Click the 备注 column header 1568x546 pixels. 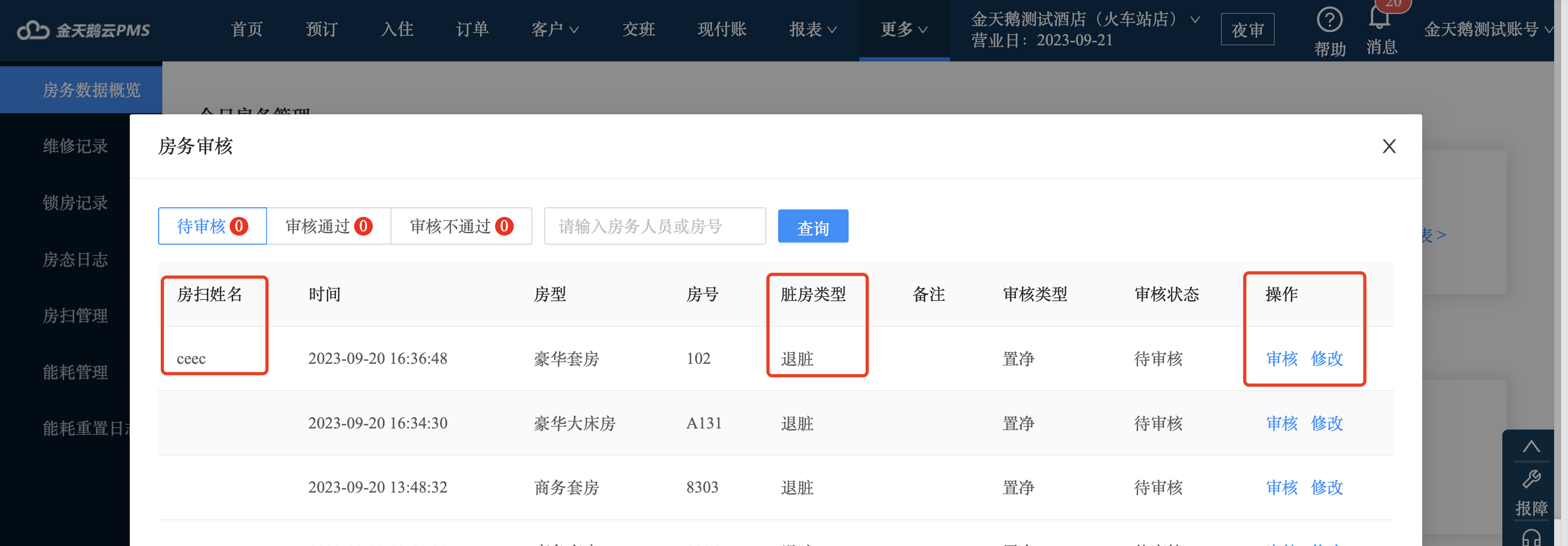pyautogui.click(x=928, y=294)
